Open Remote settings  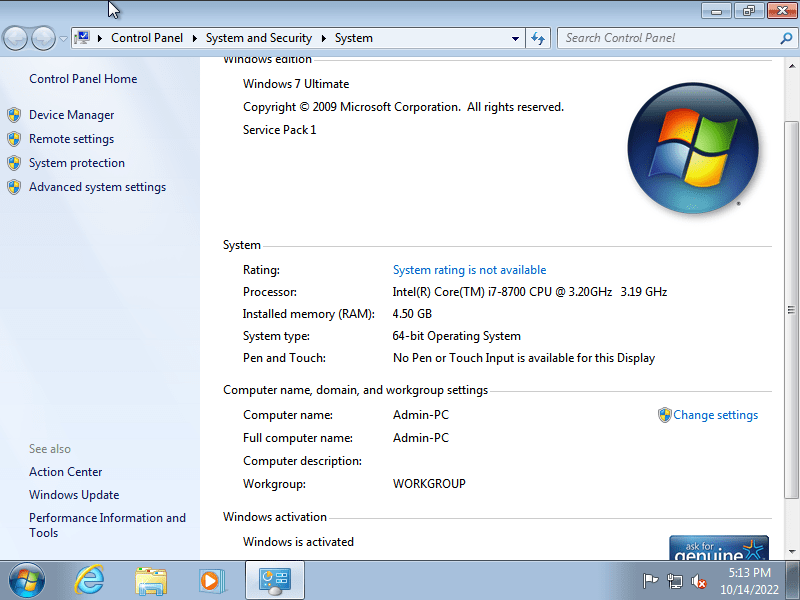click(x=71, y=139)
